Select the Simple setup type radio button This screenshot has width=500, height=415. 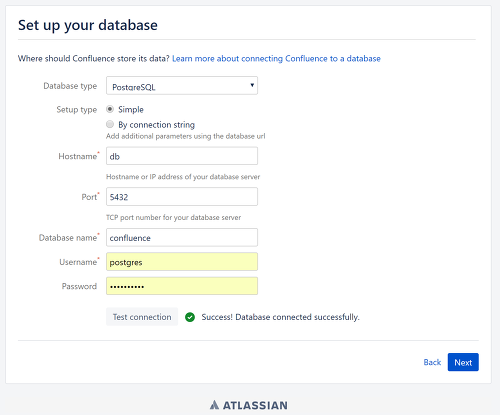coord(110,109)
